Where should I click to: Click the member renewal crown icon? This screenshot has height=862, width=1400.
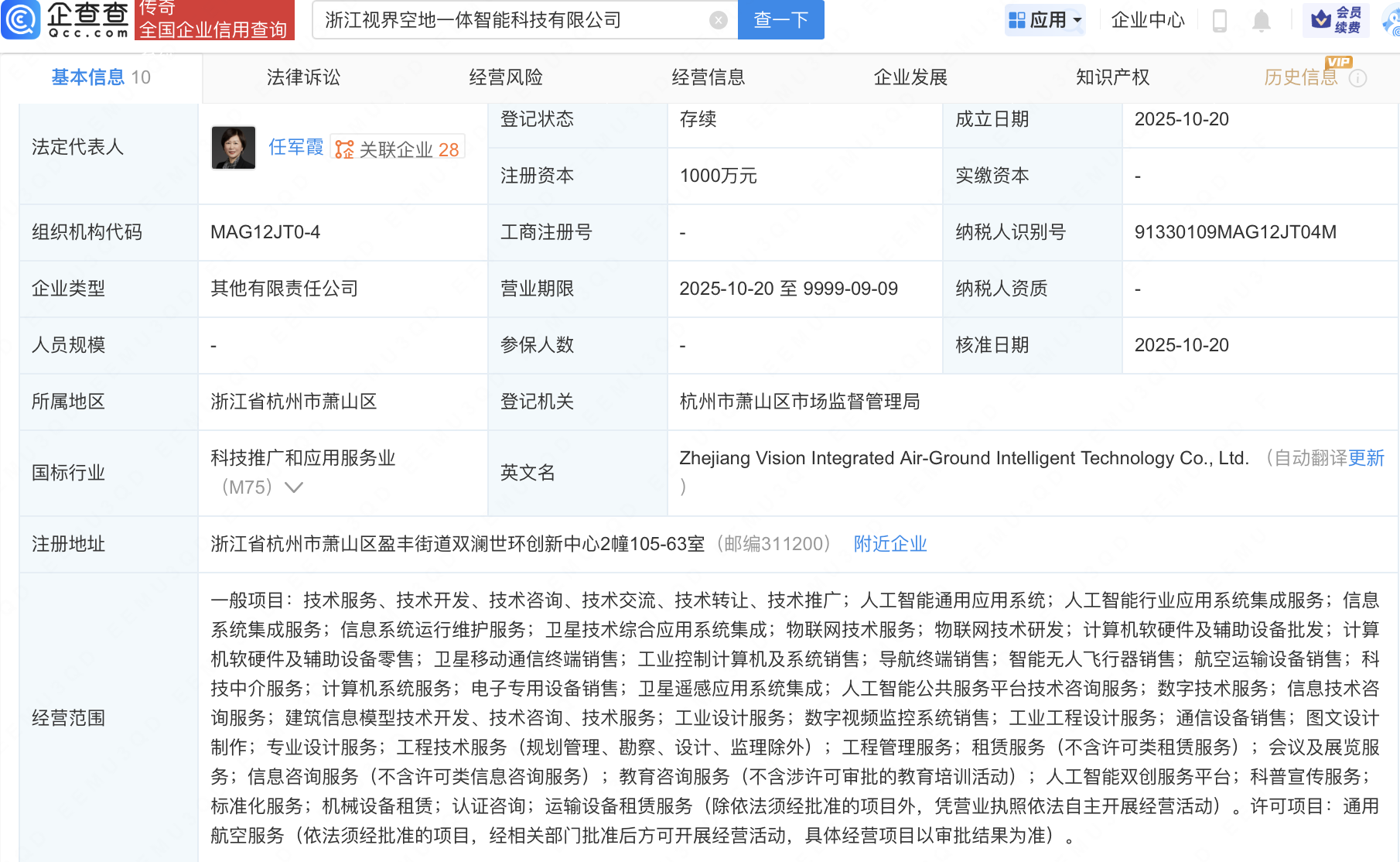pyautogui.click(x=1321, y=19)
